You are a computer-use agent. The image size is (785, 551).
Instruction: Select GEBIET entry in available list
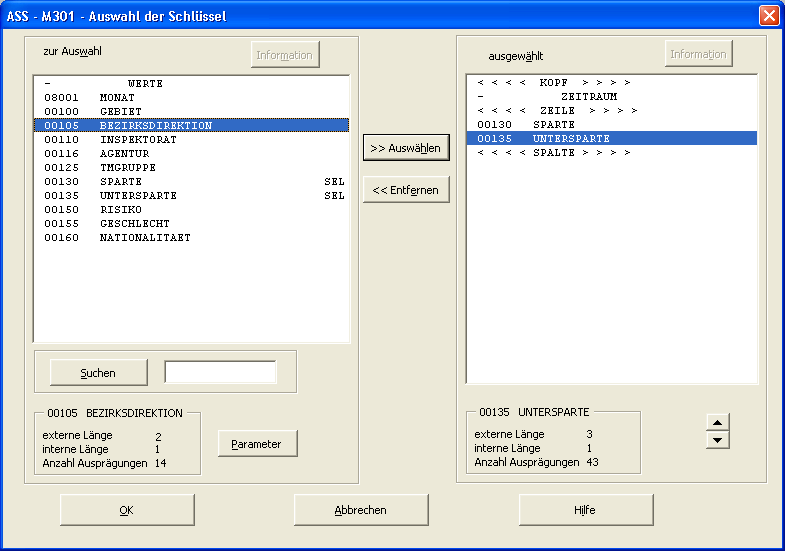coord(120,111)
